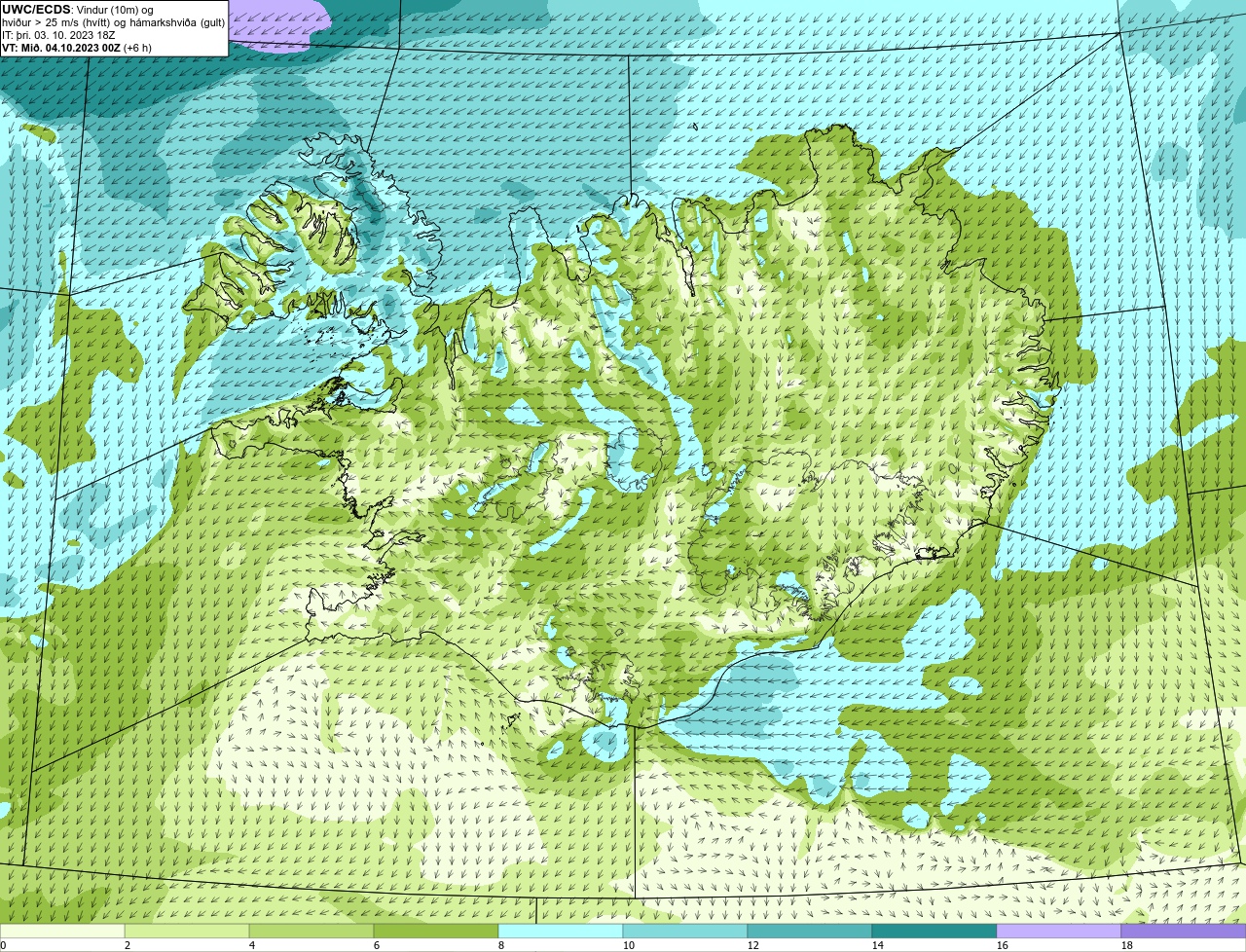This screenshot has width=1246, height=952.
Task: Click the "VT: Mið. 04.10.2023 00Z (+6 h)" line
Action: click(77, 48)
